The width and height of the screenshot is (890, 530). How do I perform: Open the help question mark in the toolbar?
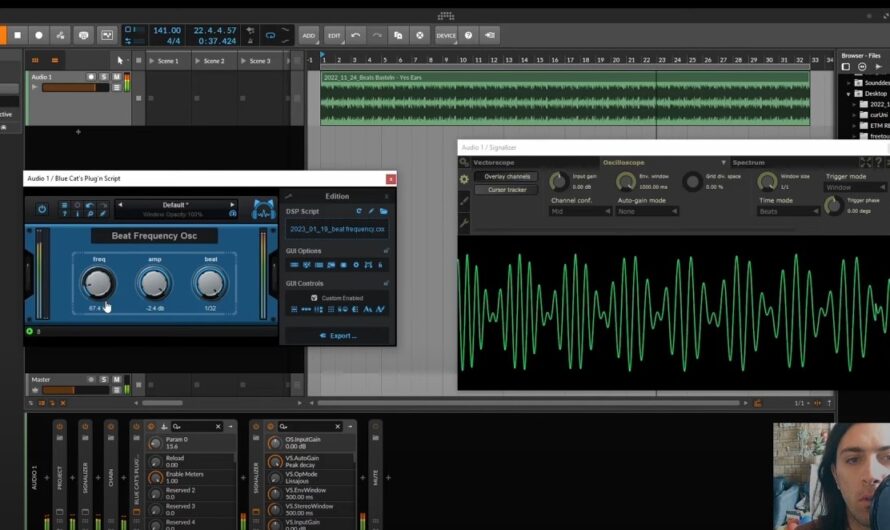(x=468, y=35)
